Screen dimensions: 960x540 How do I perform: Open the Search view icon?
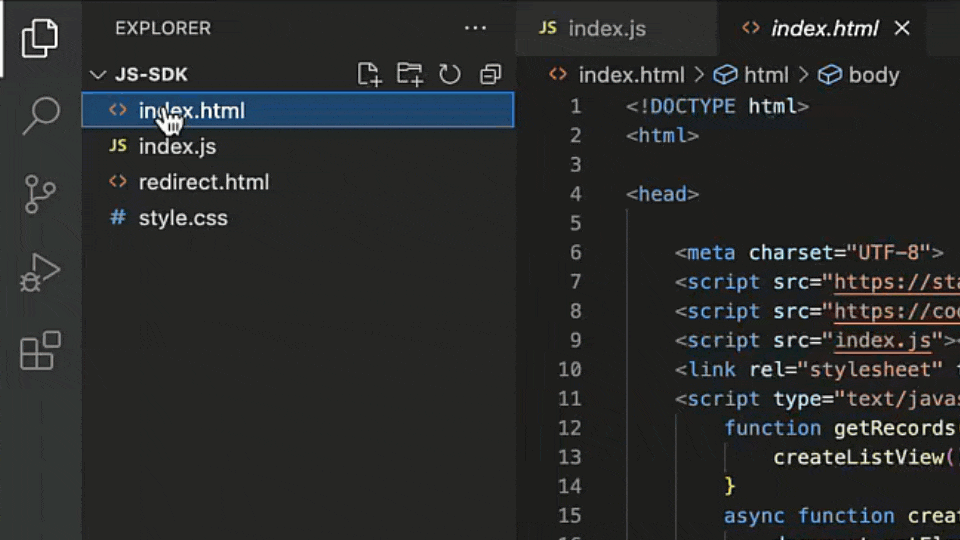click(40, 116)
